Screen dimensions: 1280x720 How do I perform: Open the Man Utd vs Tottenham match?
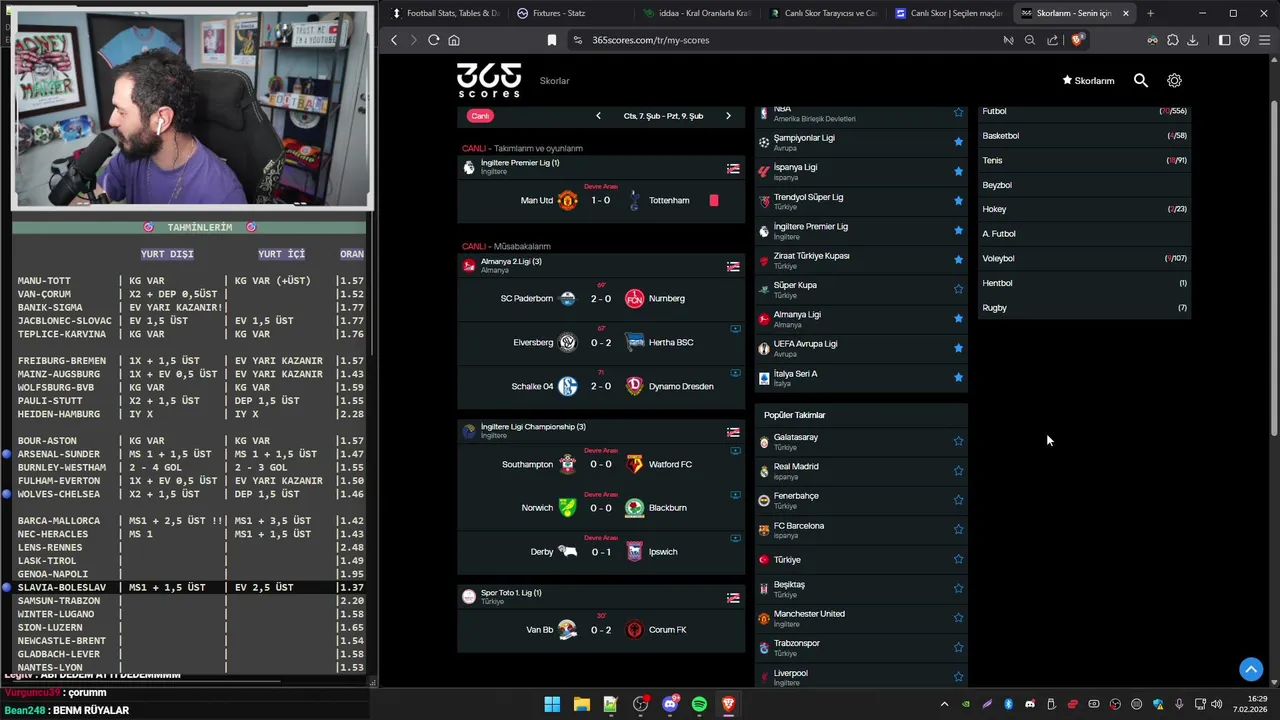point(601,200)
